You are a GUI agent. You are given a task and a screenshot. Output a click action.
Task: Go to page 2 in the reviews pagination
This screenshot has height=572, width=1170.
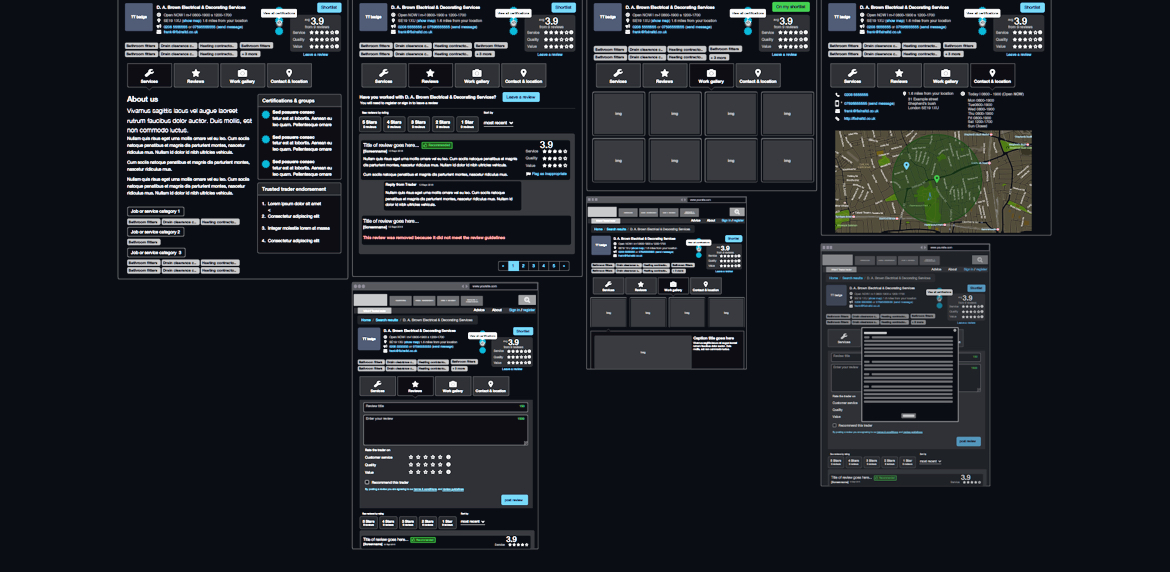(x=524, y=266)
